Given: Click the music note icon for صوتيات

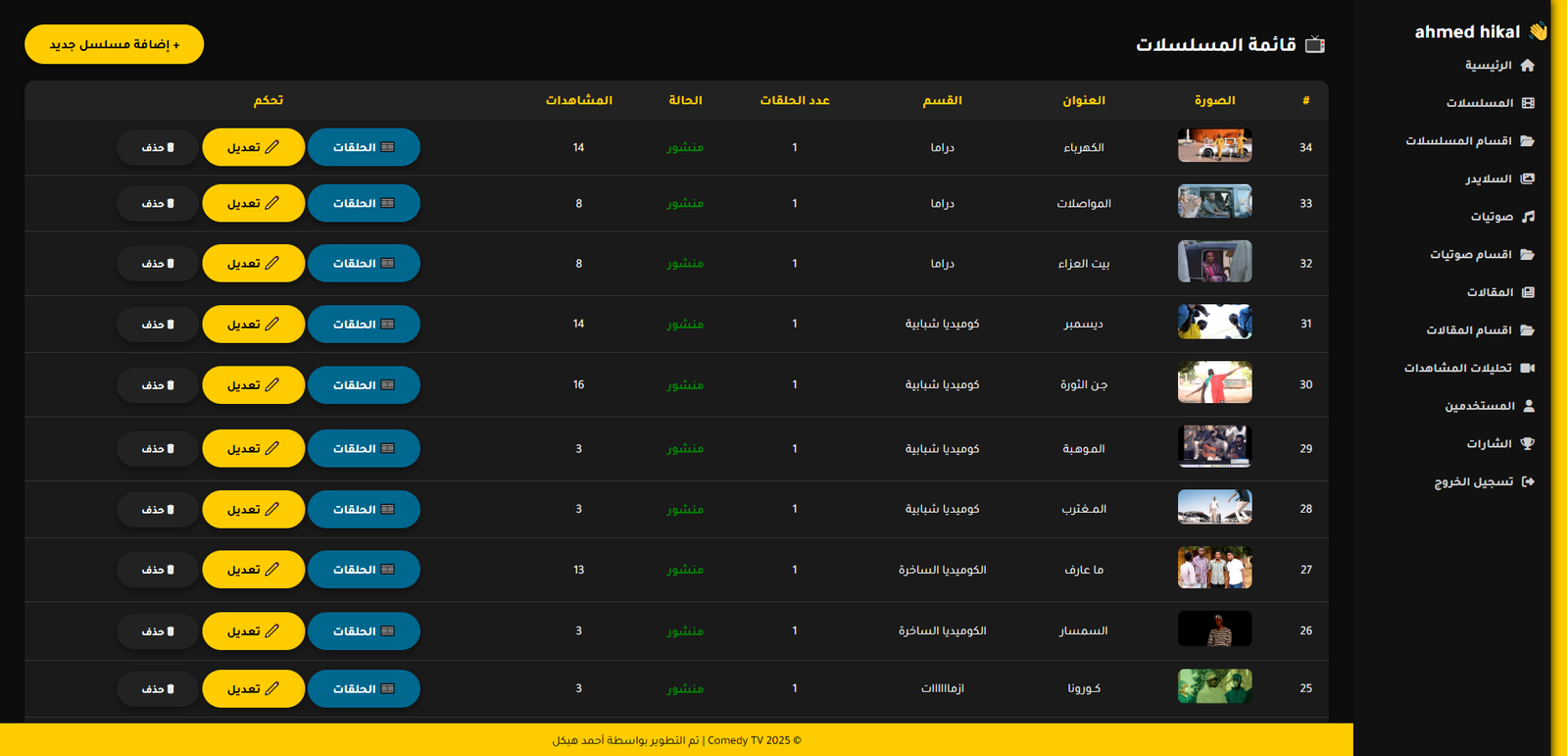Looking at the screenshot, I should coord(1527,217).
